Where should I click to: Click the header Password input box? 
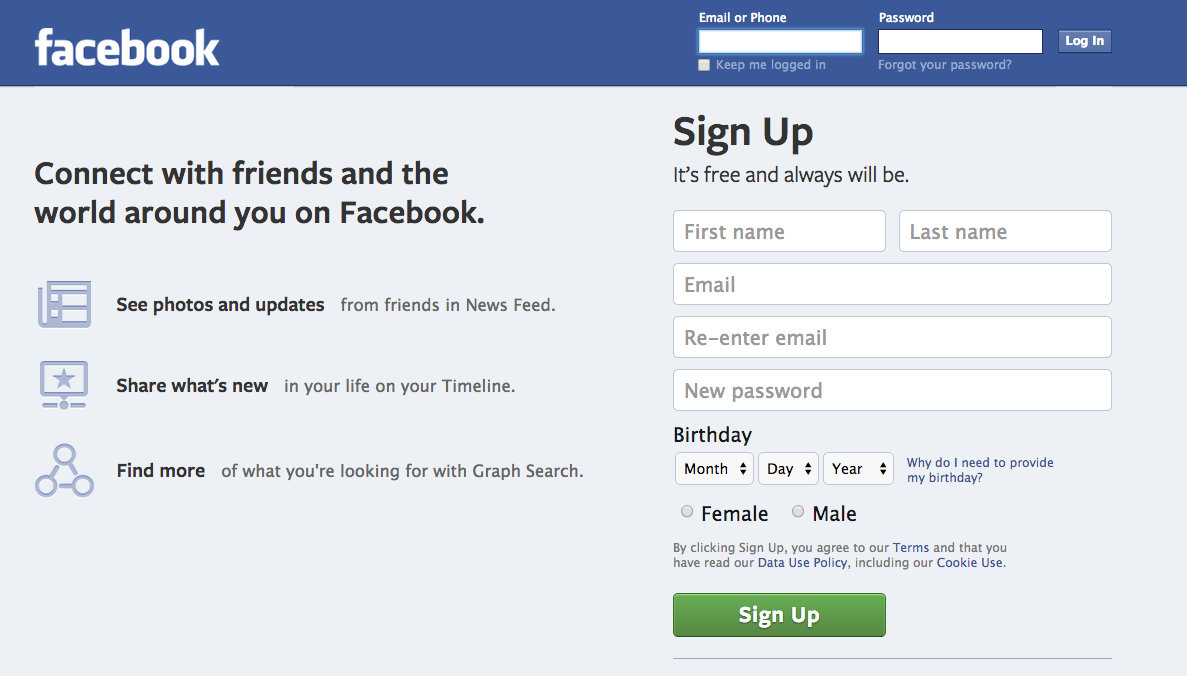[959, 41]
